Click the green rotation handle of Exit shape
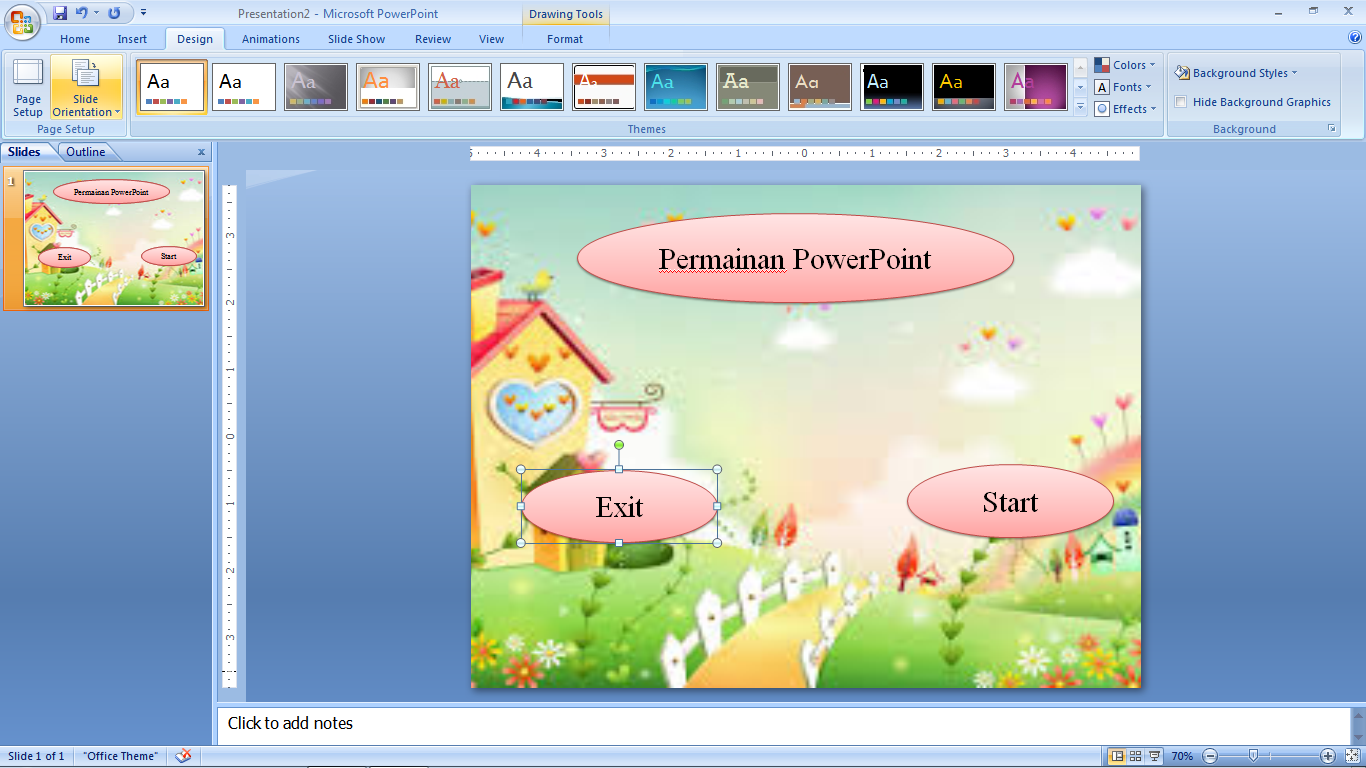This screenshot has height=768, width=1366. pos(619,445)
